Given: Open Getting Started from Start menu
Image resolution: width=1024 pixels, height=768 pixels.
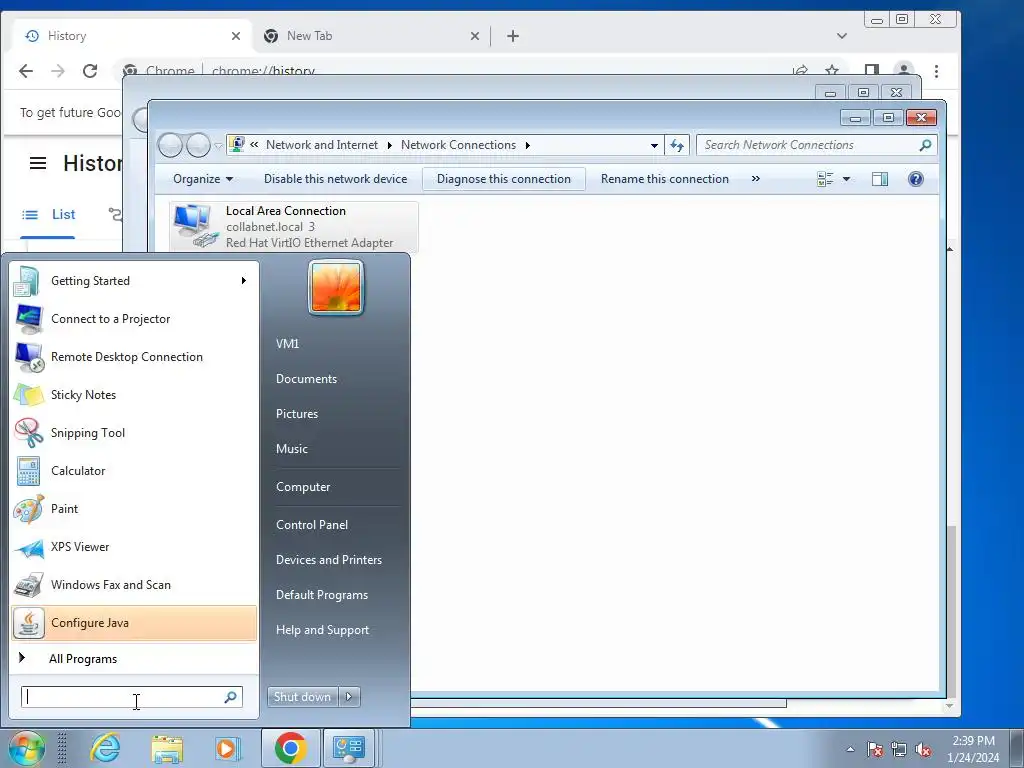Looking at the screenshot, I should 133,281.
